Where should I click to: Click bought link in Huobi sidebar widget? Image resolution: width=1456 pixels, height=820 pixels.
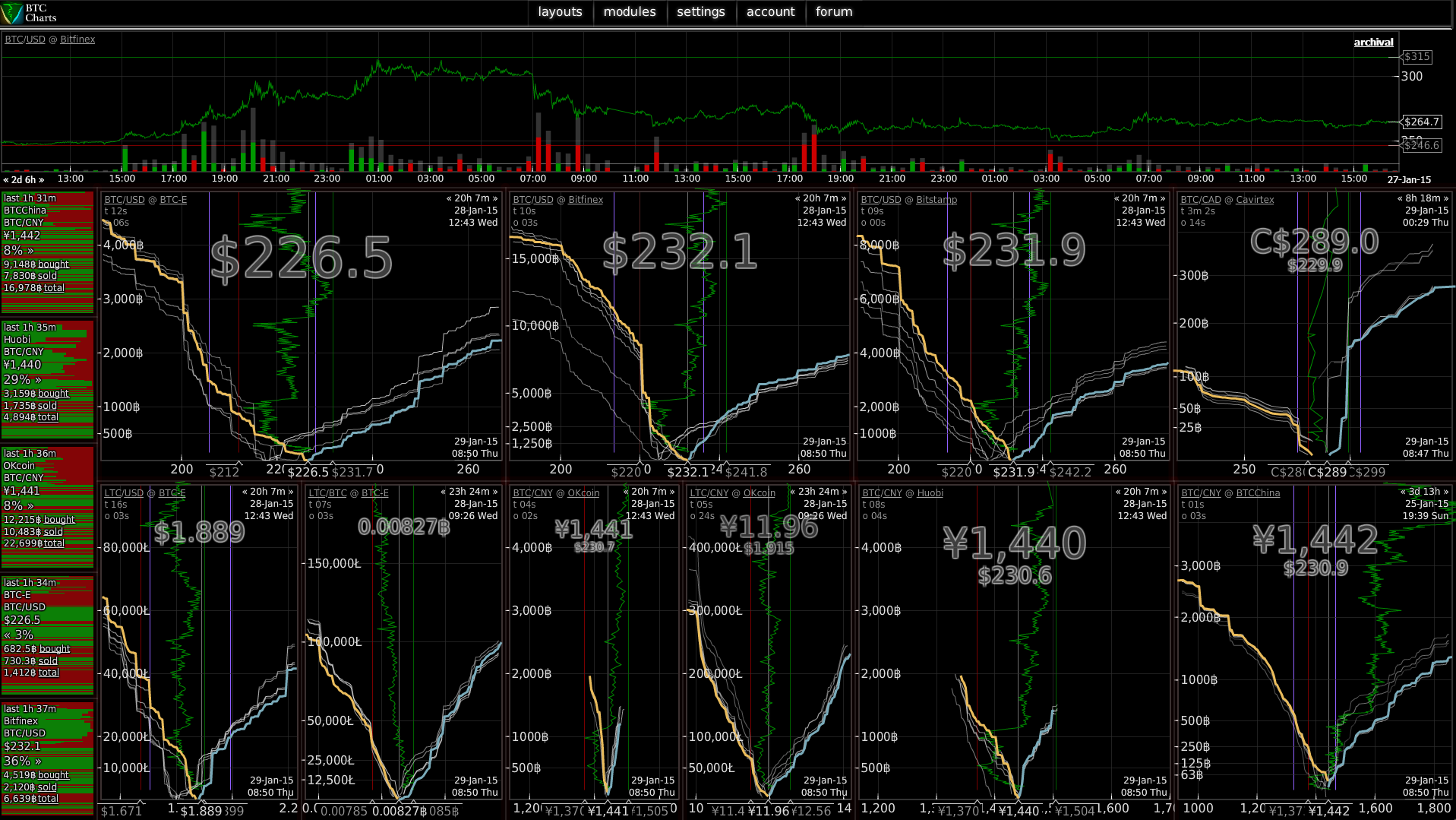[x=53, y=394]
